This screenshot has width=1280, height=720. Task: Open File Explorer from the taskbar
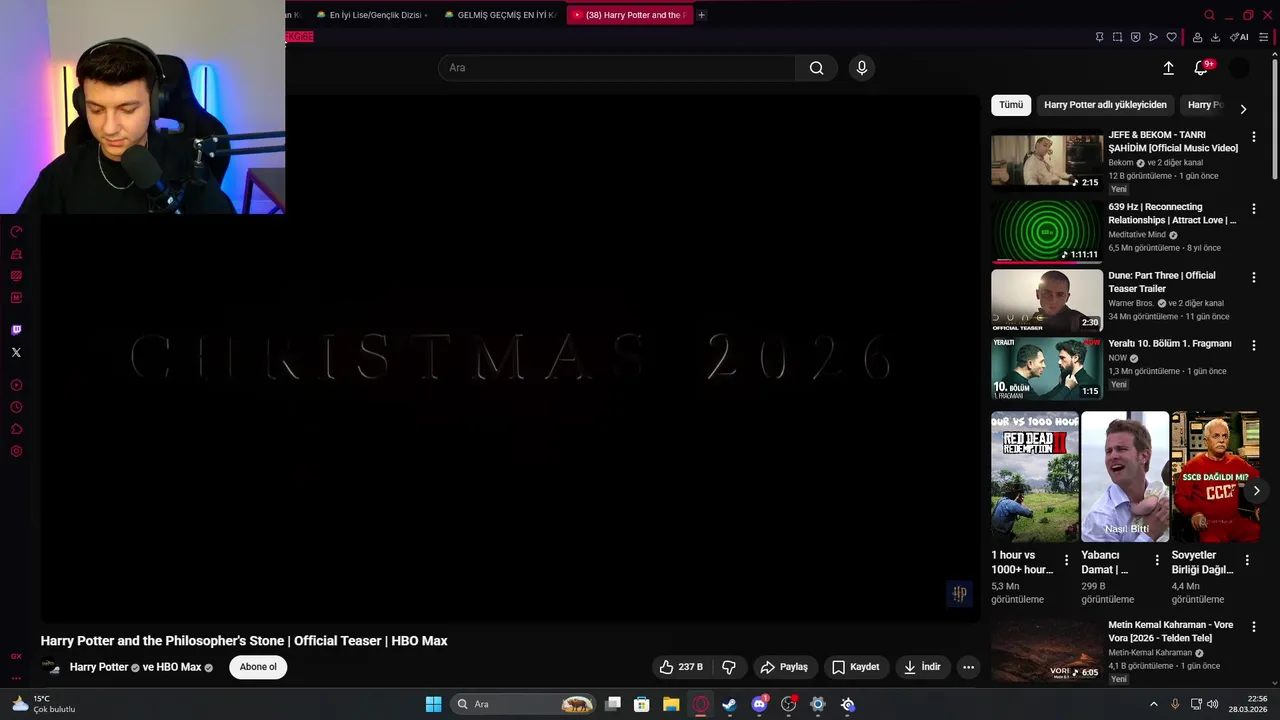pos(671,704)
